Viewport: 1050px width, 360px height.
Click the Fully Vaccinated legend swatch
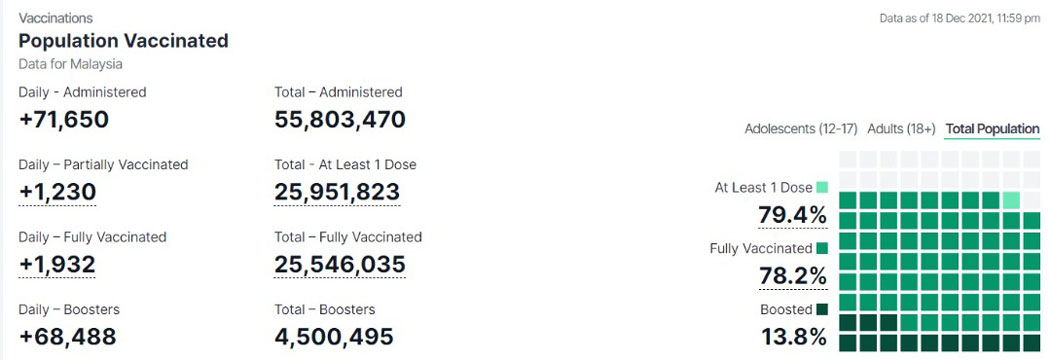[822, 248]
